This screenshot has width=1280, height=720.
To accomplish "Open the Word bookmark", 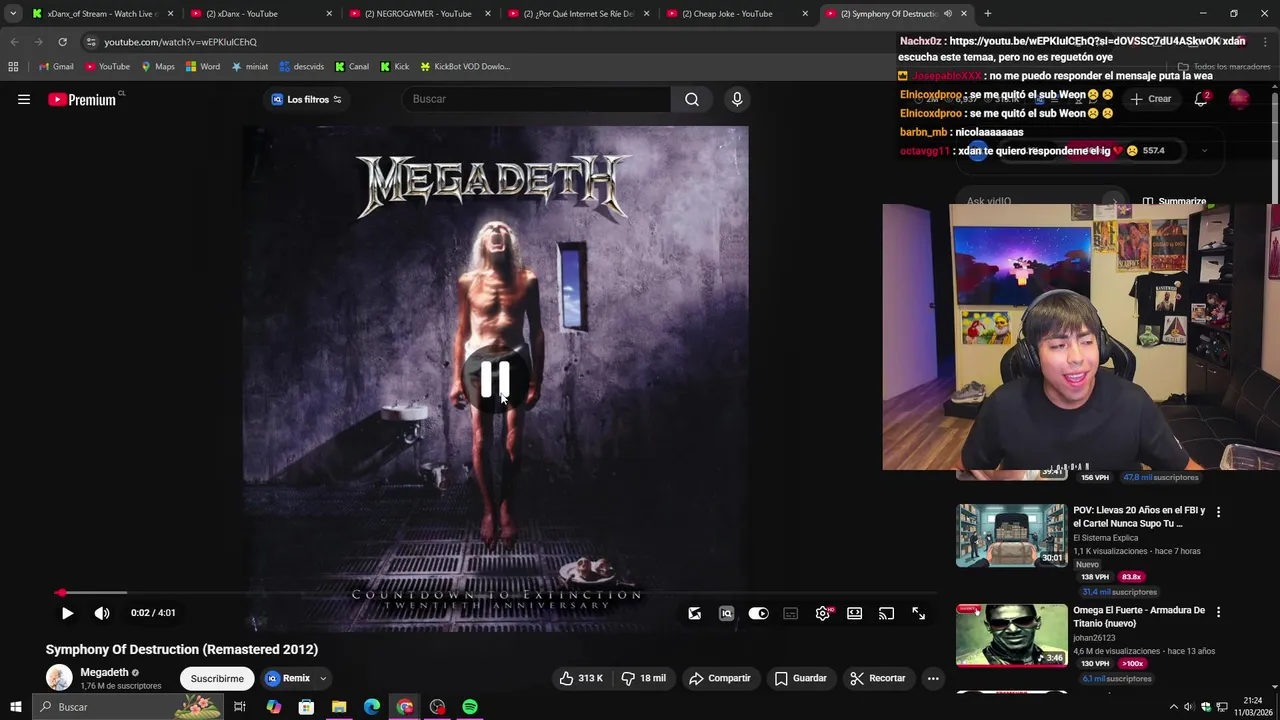I will 203,67.
